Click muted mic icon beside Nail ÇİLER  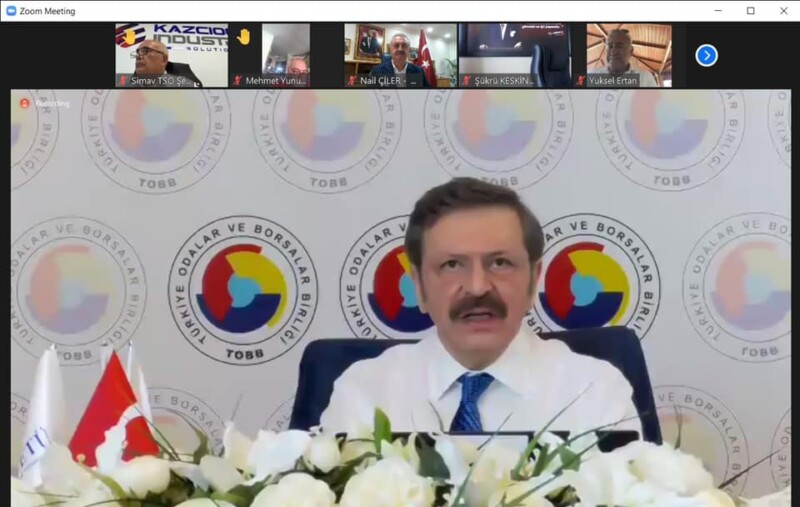tap(352, 81)
